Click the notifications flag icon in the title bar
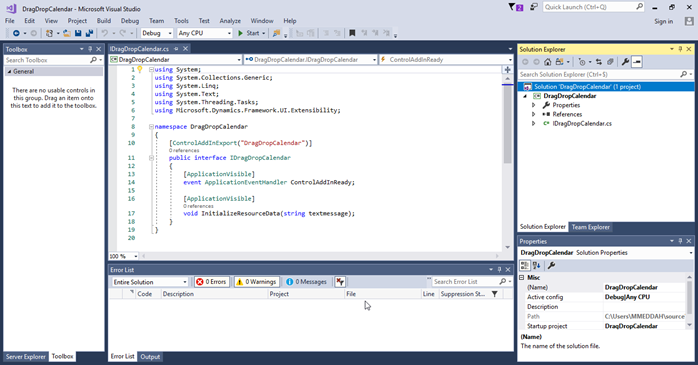The image size is (698, 365). [515, 7]
